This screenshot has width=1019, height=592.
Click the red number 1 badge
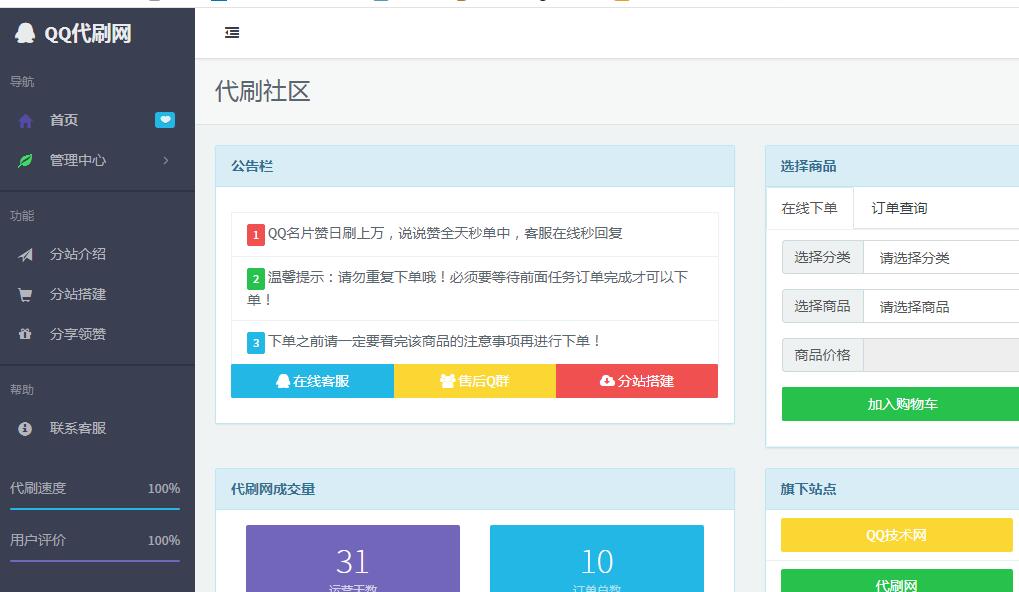[255, 235]
